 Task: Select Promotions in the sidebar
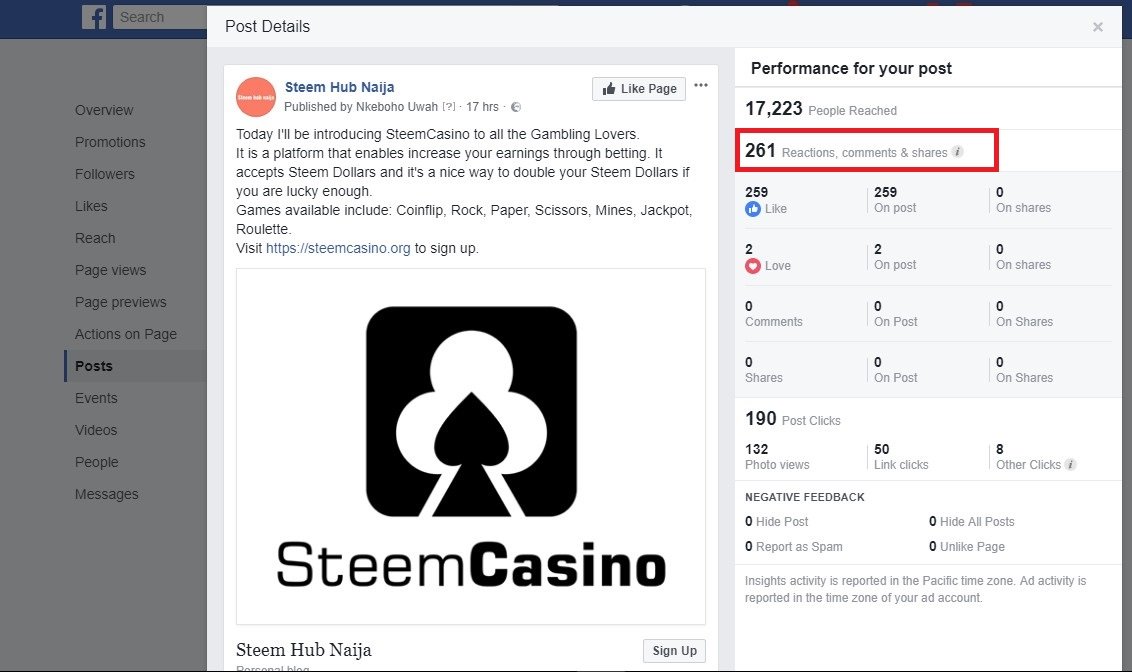110,142
